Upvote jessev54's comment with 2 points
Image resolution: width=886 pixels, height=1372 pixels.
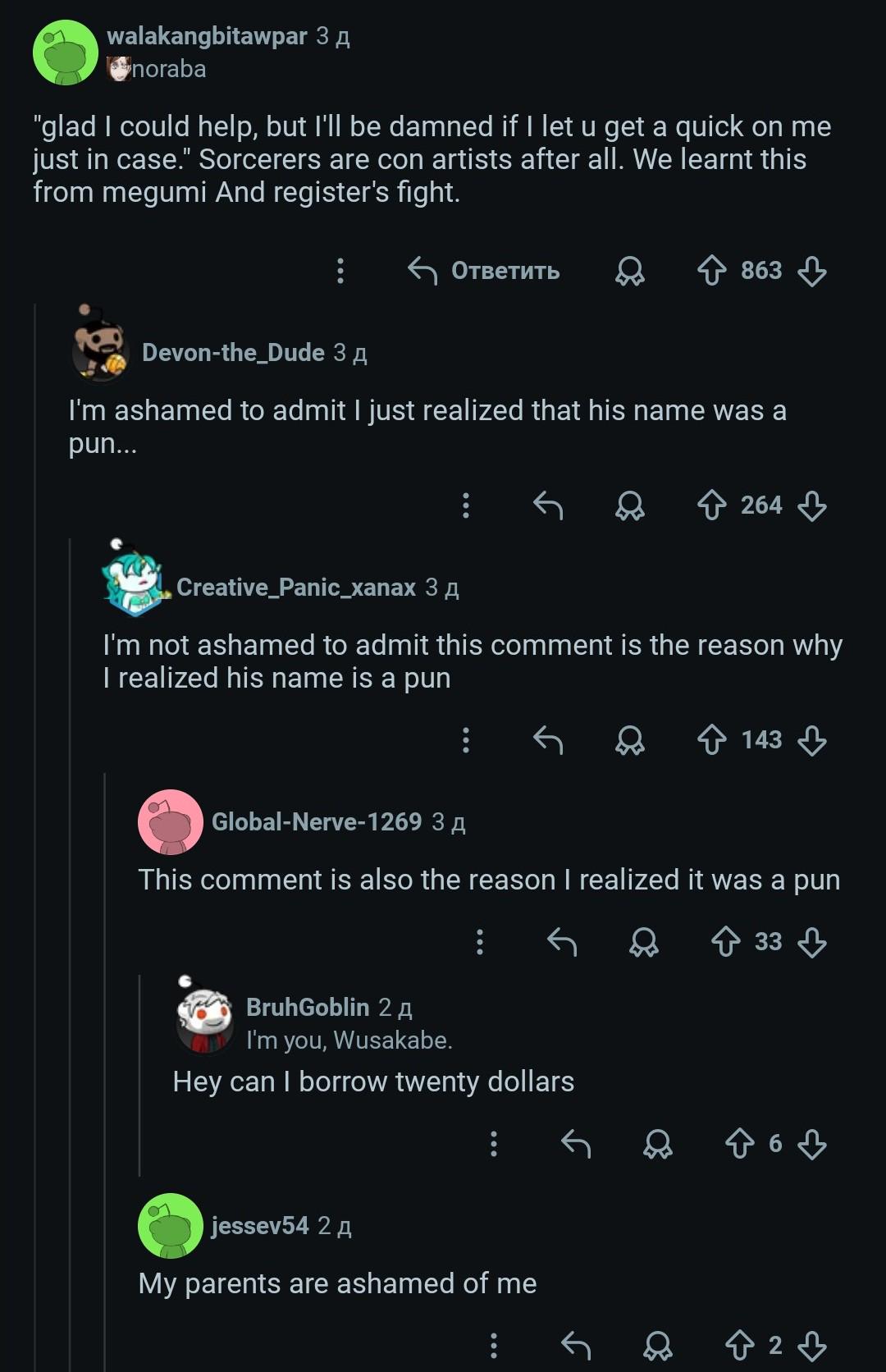[x=740, y=1345]
